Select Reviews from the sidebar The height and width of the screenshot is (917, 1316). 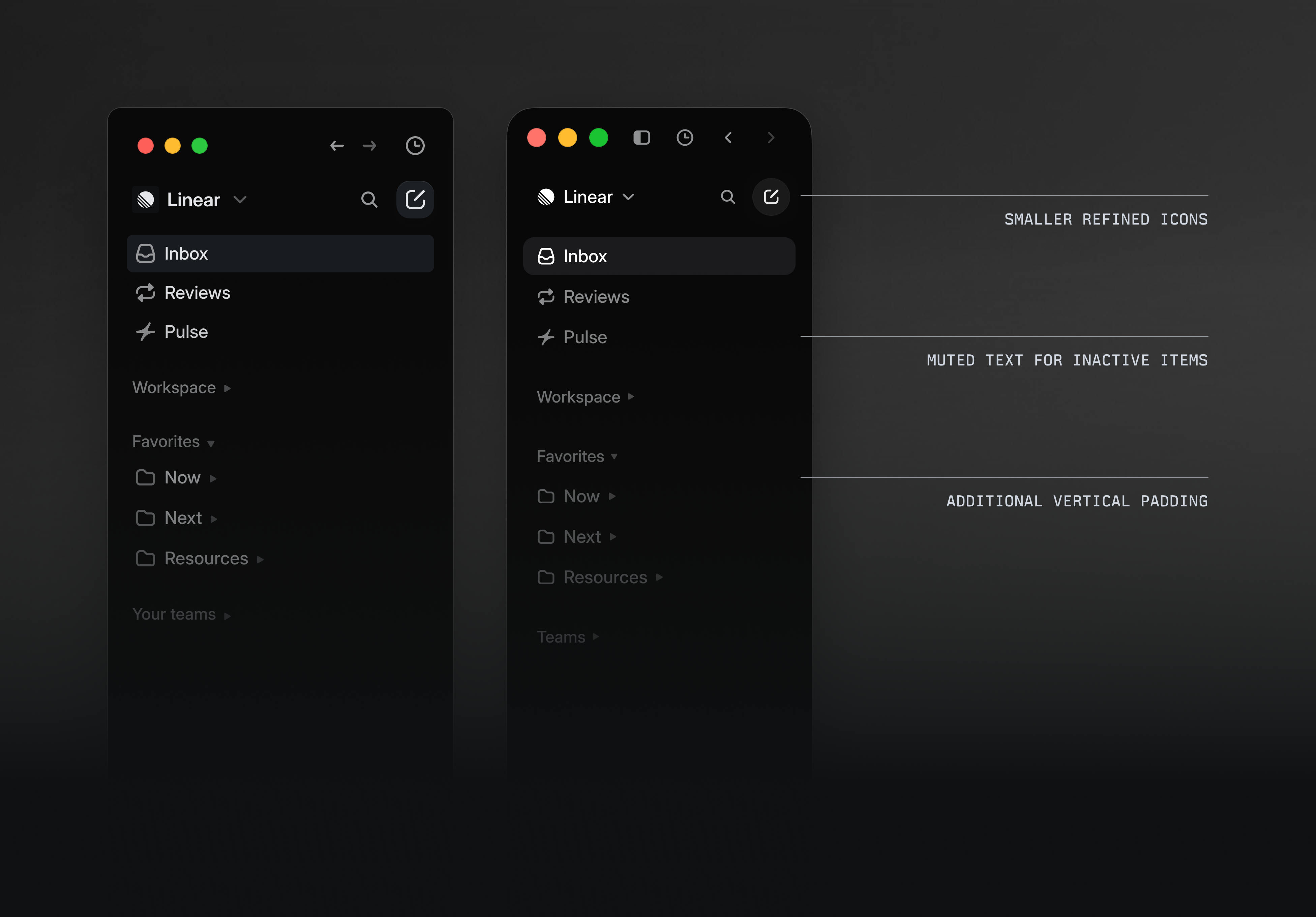pyautogui.click(x=197, y=293)
